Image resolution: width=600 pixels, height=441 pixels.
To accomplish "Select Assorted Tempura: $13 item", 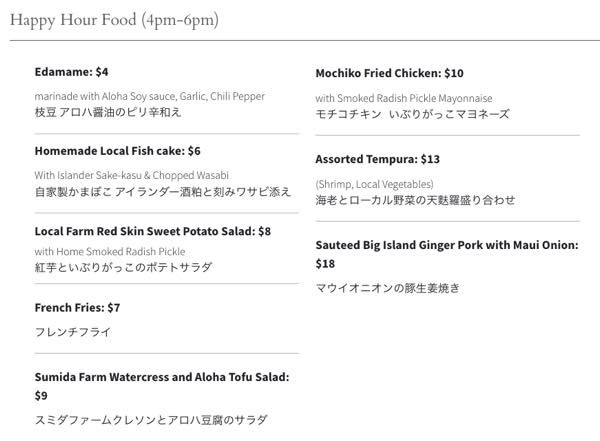I will [x=377, y=159].
